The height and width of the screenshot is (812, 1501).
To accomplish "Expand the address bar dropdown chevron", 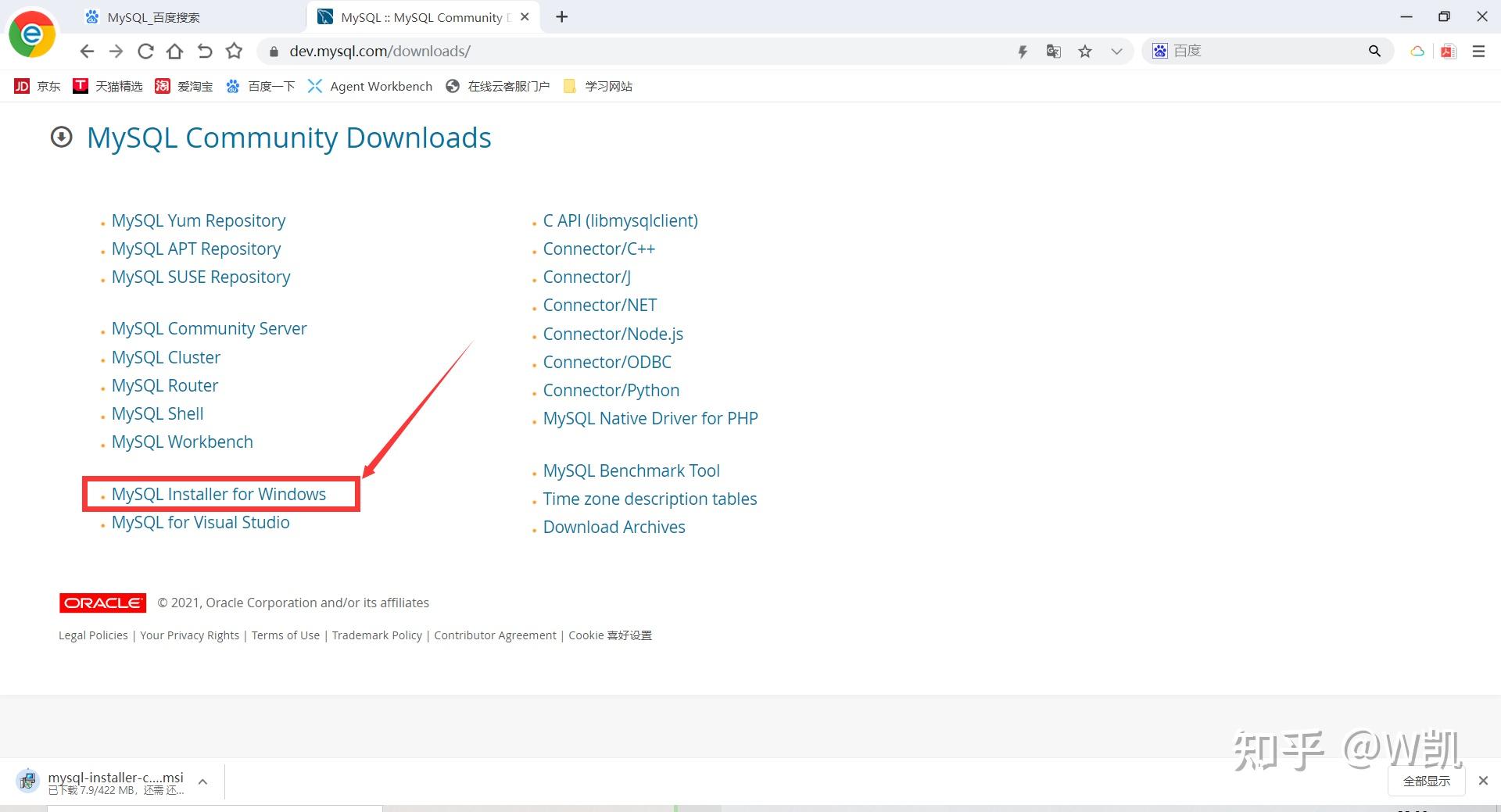I will point(1116,52).
